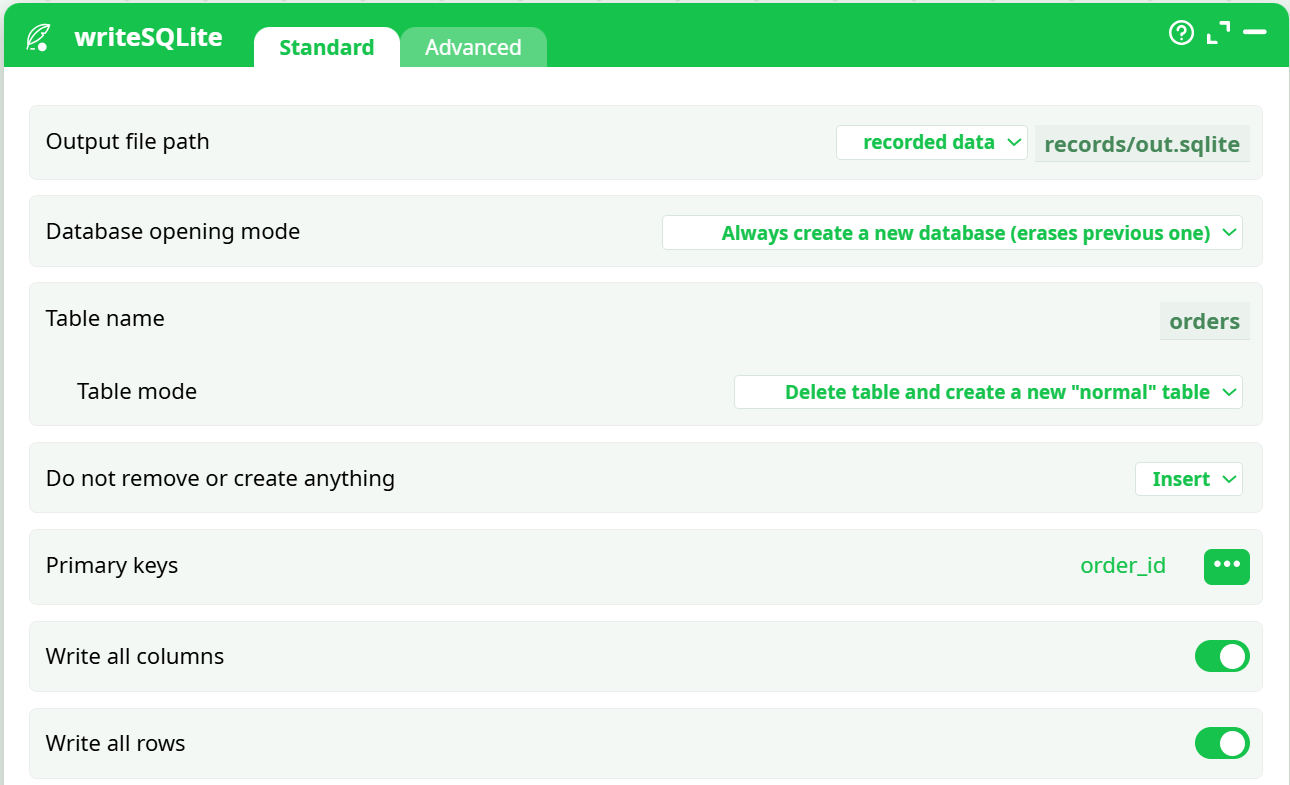Open the Insert mode dropdown
1290x785 pixels.
click(1188, 479)
